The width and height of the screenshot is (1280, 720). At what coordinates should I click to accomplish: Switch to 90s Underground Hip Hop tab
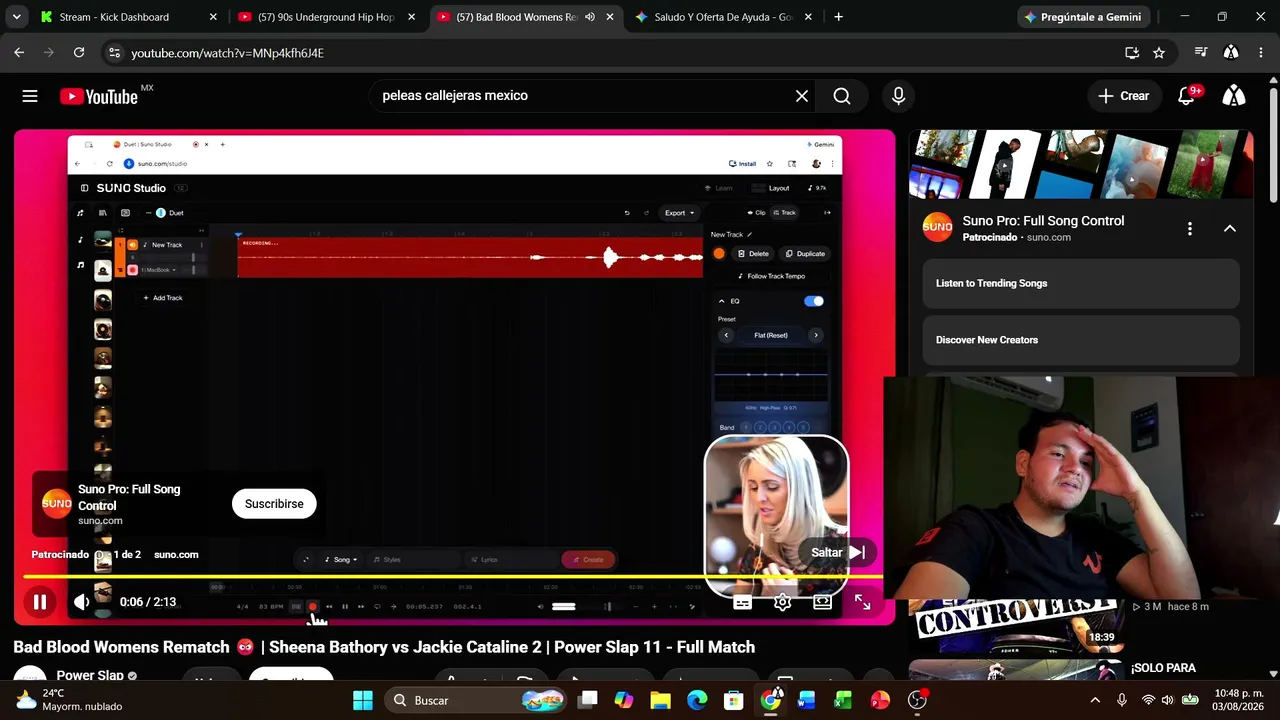[x=325, y=17]
